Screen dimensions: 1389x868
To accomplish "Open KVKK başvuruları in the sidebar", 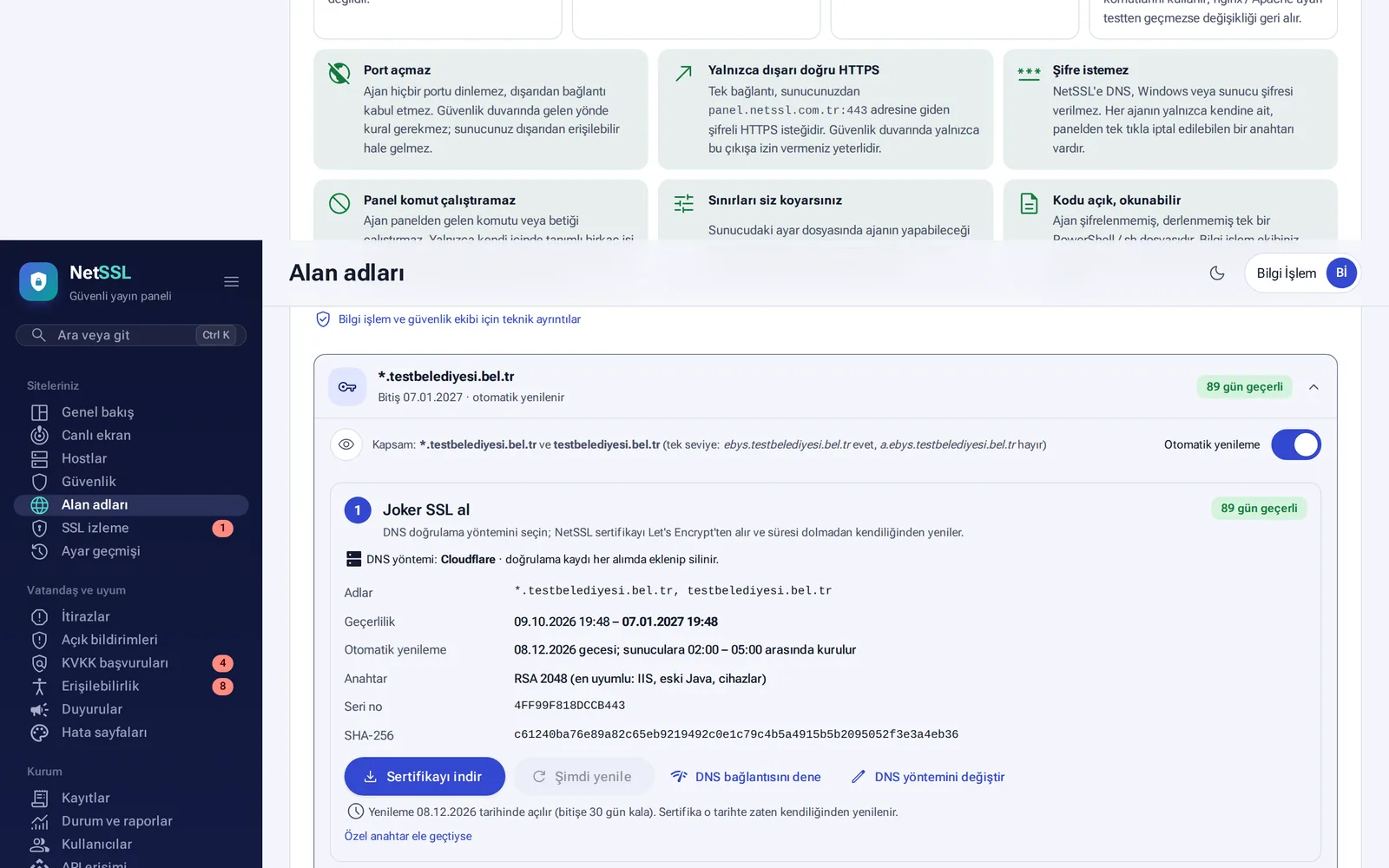I will click(131, 663).
